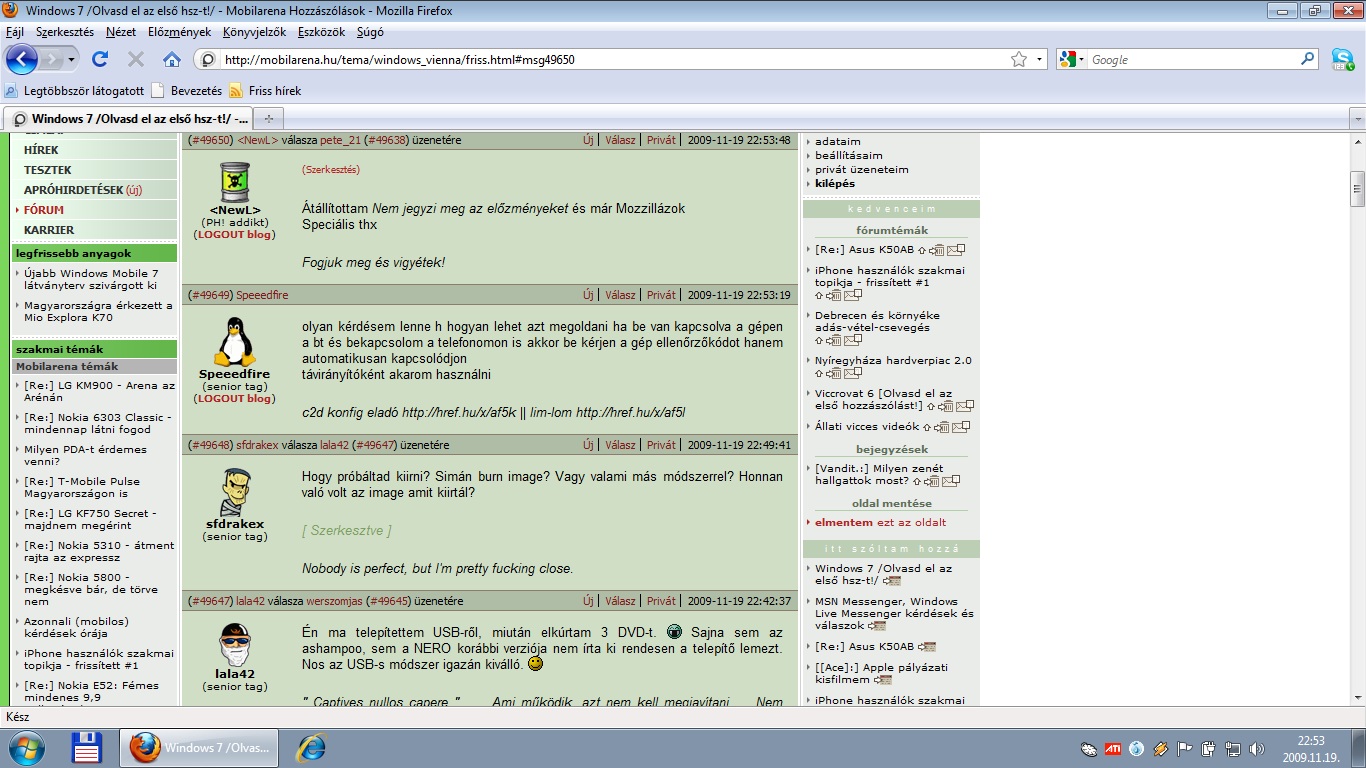1366x768 pixels.
Task: Open the Windows Start orb
Action: (27, 747)
